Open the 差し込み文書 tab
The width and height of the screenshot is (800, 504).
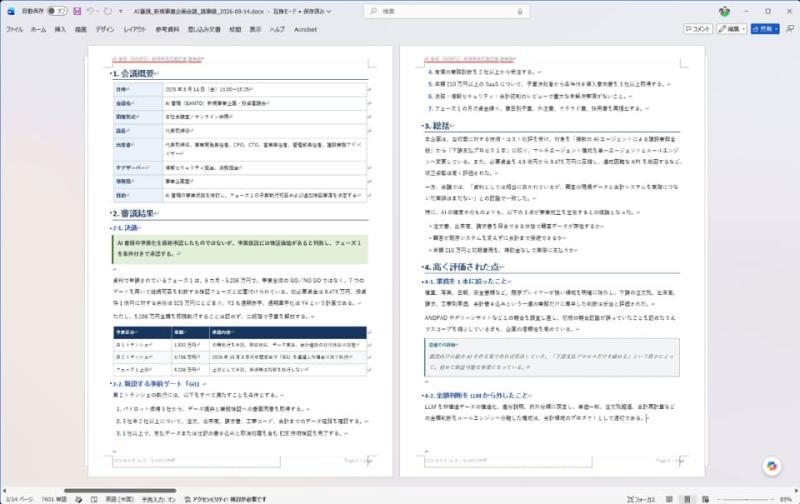[204, 30]
